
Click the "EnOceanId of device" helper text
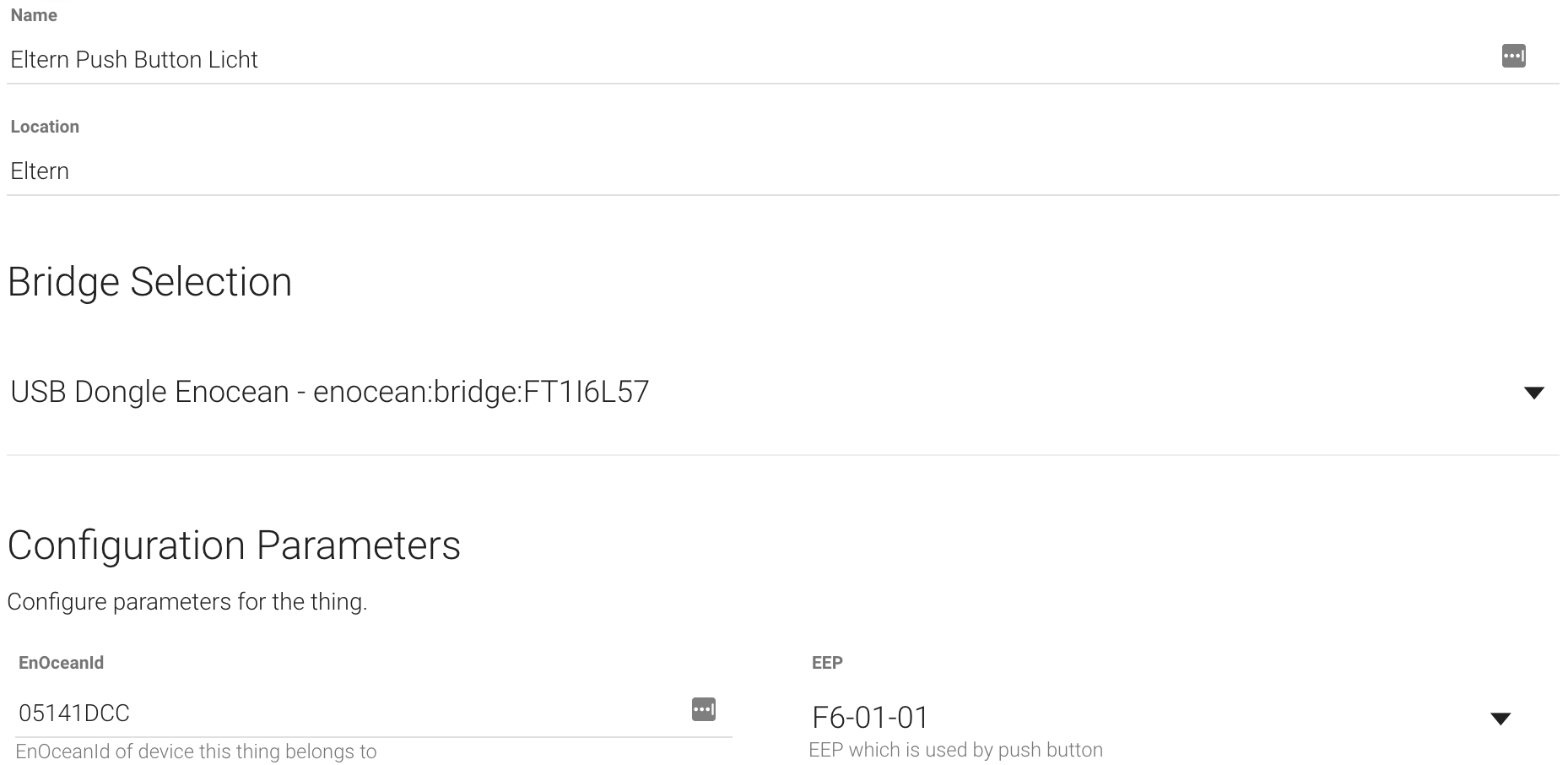(196, 751)
